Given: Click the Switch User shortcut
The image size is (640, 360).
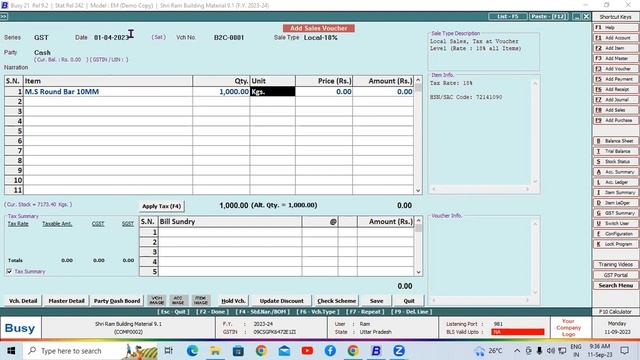Looking at the screenshot, I should tap(616, 223).
